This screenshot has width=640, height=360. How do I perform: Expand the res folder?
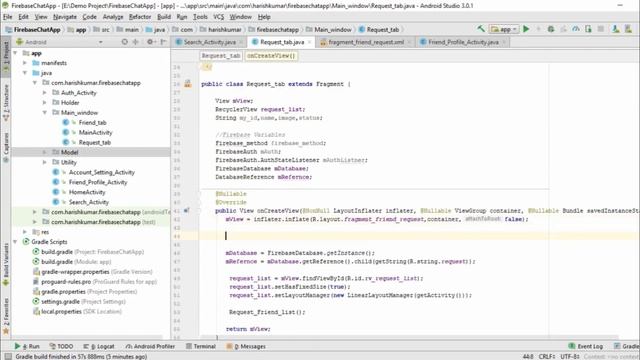point(25,232)
